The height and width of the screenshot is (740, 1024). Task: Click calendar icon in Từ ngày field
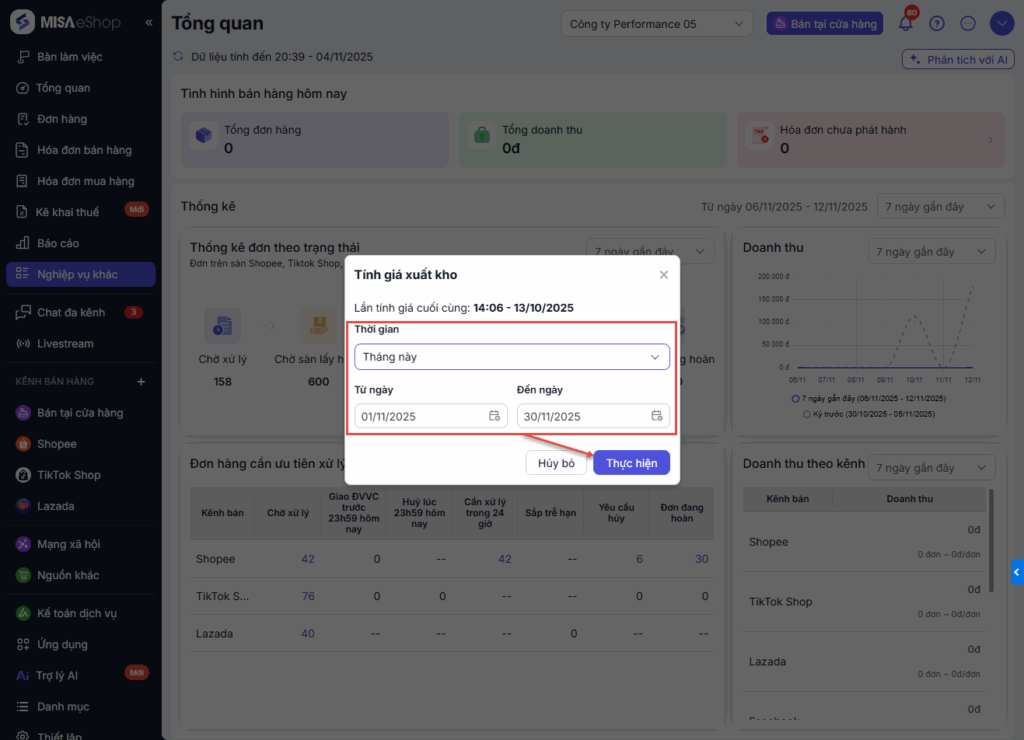point(494,416)
